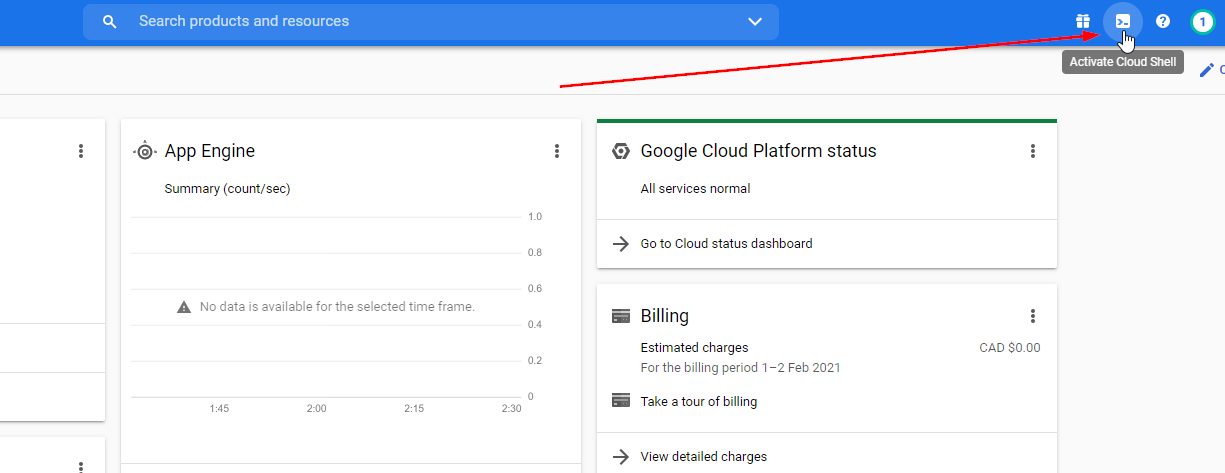Open the App Engine card title

point(210,151)
